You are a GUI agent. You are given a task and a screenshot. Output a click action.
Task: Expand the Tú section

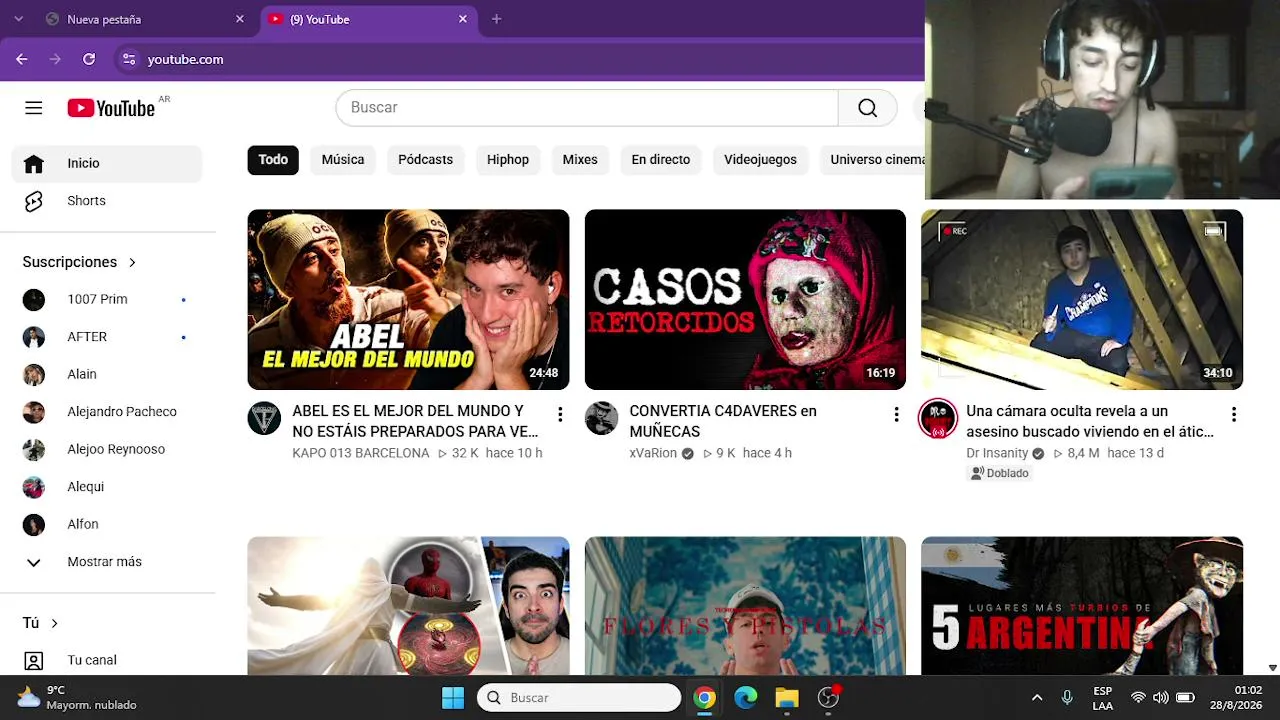[x=41, y=623]
